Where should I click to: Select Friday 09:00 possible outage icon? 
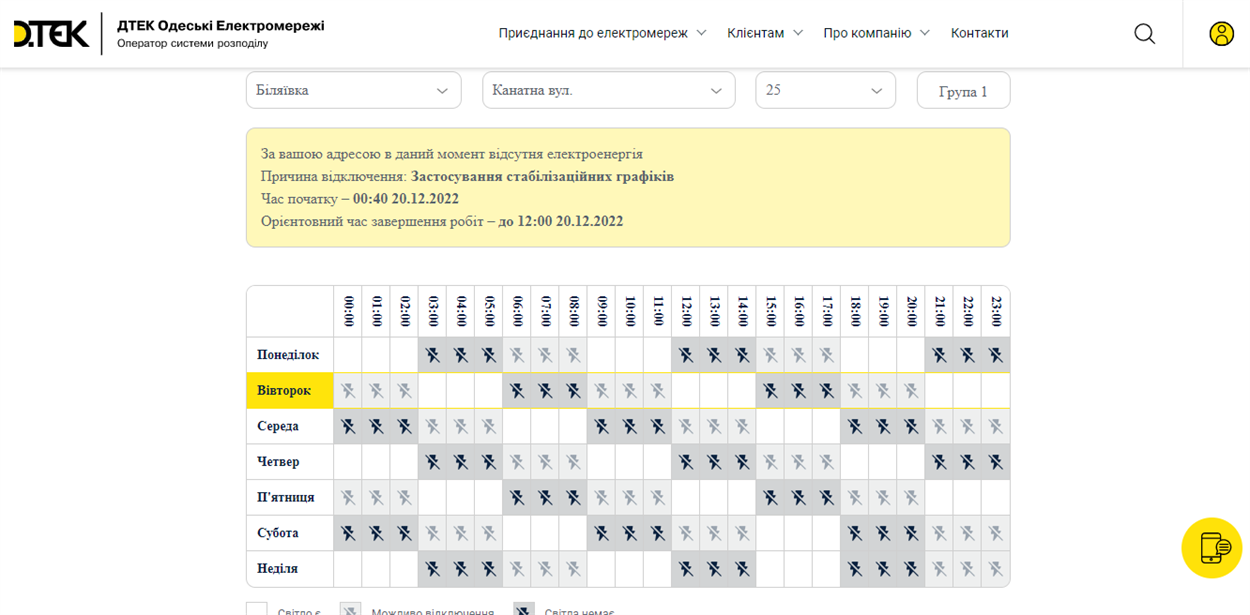tap(602, 497)
